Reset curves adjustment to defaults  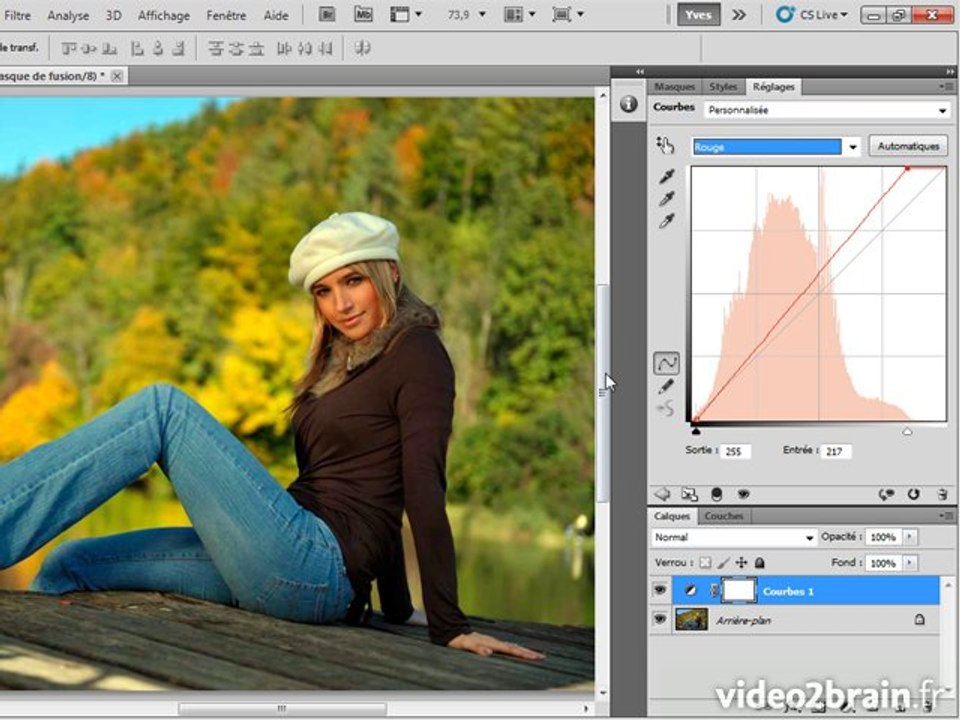pos(913,494)
